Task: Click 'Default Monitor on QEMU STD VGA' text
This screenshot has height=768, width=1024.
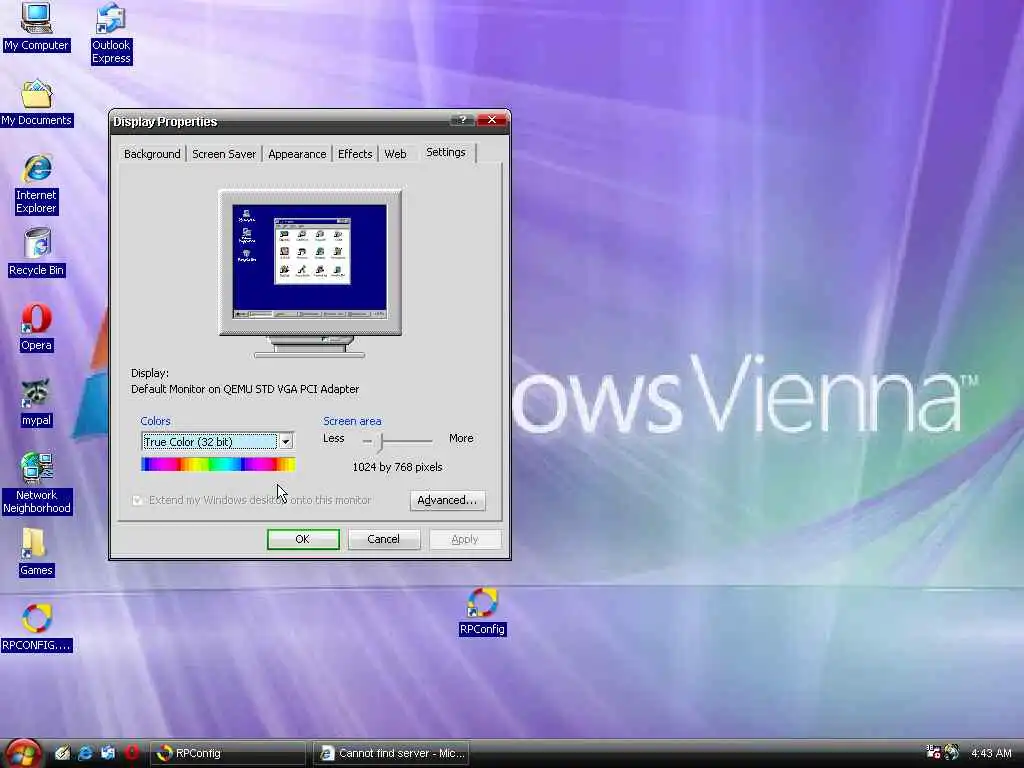Action: coord(245,389)
